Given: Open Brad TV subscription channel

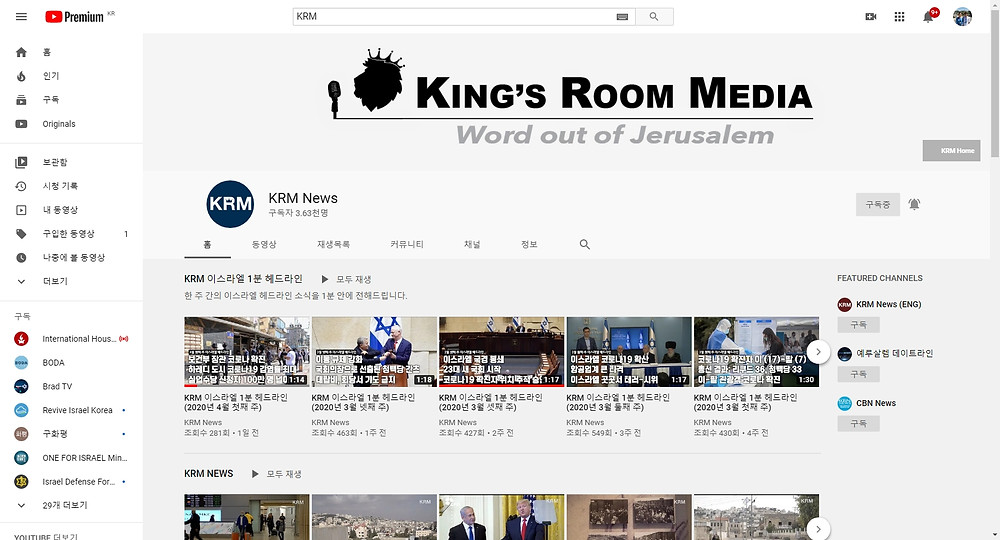Looking at the screenshot, I should 71,386.
